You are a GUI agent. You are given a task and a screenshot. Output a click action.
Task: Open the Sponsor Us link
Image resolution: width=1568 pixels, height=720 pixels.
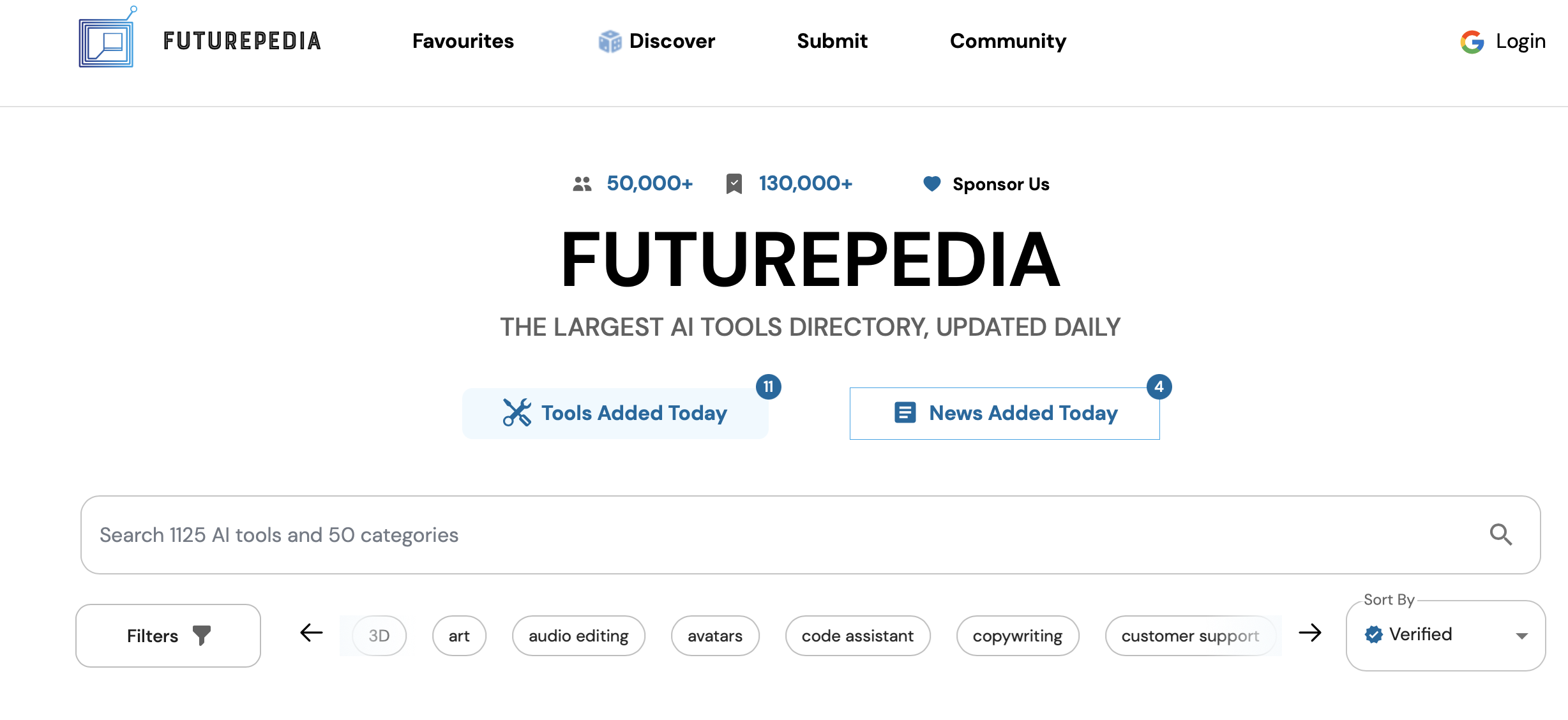(x=1000, y=184)
